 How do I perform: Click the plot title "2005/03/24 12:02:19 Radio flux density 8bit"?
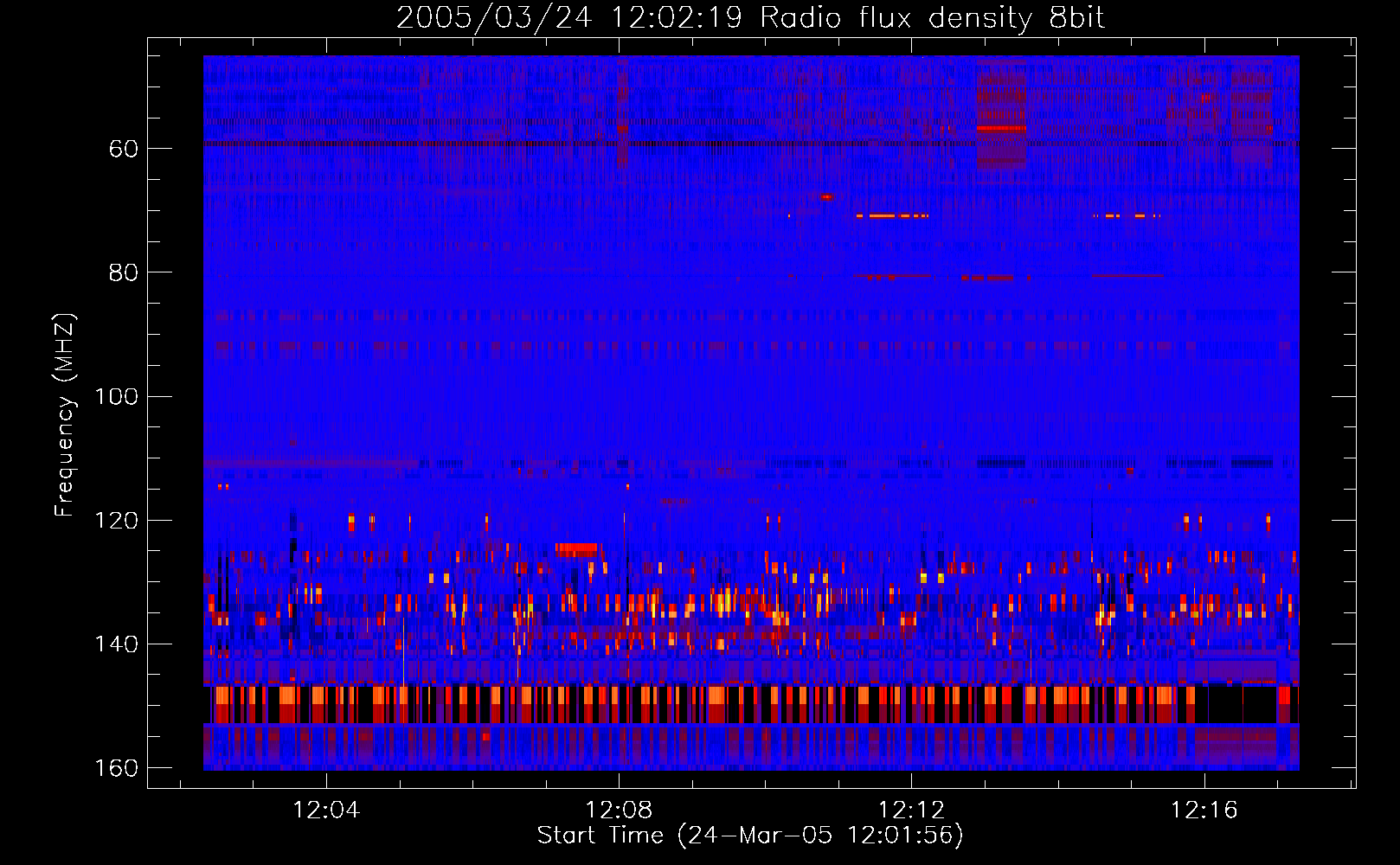tap(750, 17)
